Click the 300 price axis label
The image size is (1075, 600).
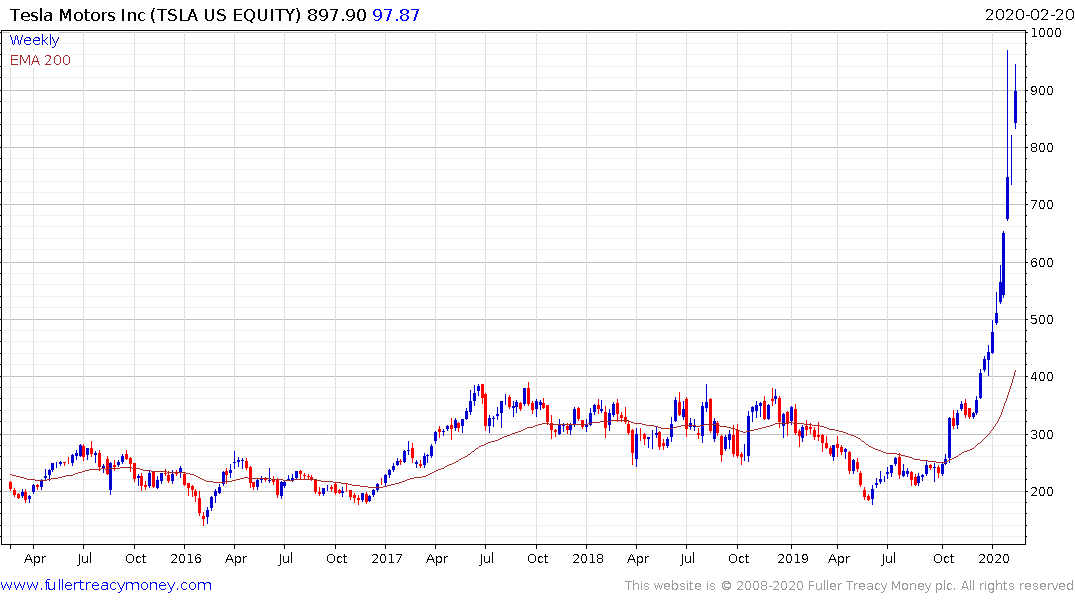click(x=1042, y=434)
